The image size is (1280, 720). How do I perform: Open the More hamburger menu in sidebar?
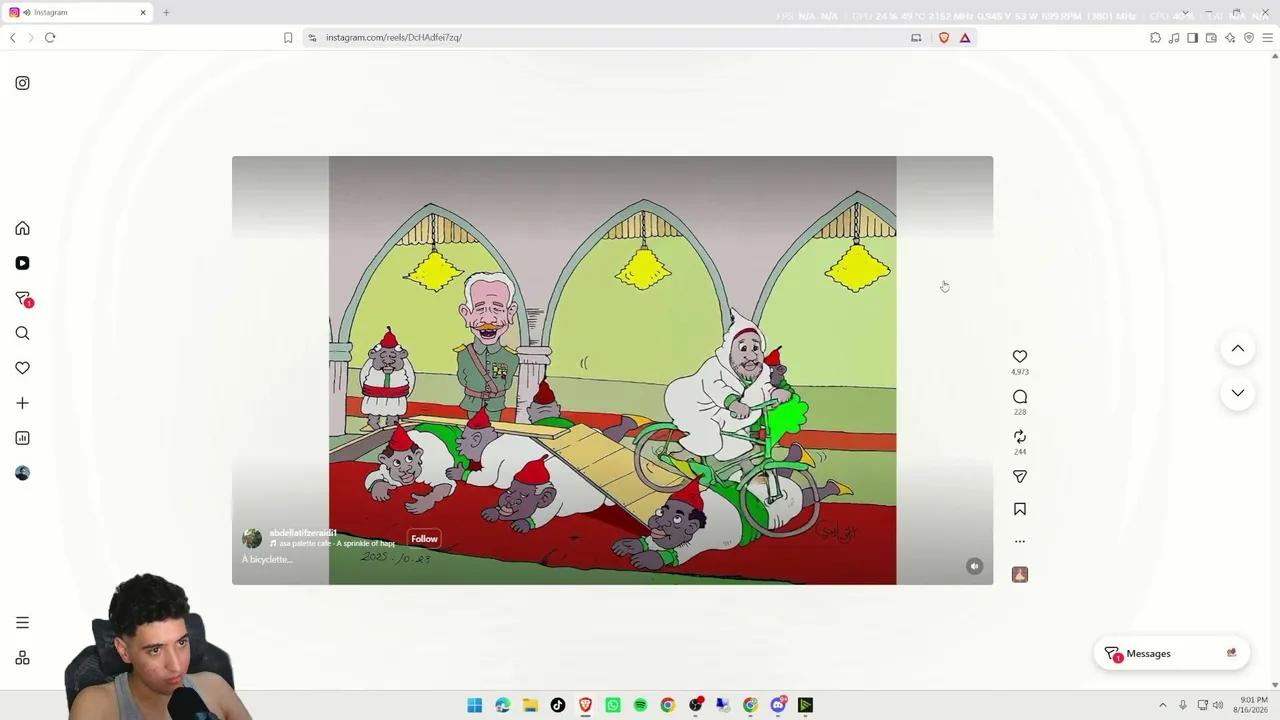22,623
